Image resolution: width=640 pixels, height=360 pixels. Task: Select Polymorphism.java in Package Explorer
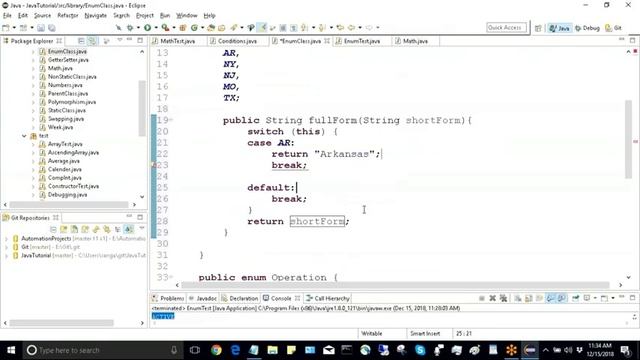71,102
